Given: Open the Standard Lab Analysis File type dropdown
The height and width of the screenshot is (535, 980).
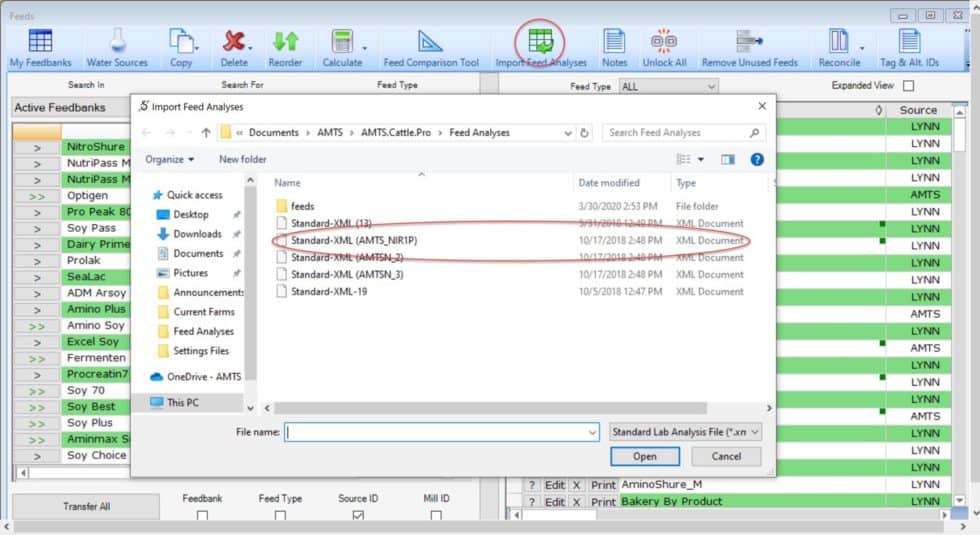Looking at the screenshot, I should tap(686, 432).
